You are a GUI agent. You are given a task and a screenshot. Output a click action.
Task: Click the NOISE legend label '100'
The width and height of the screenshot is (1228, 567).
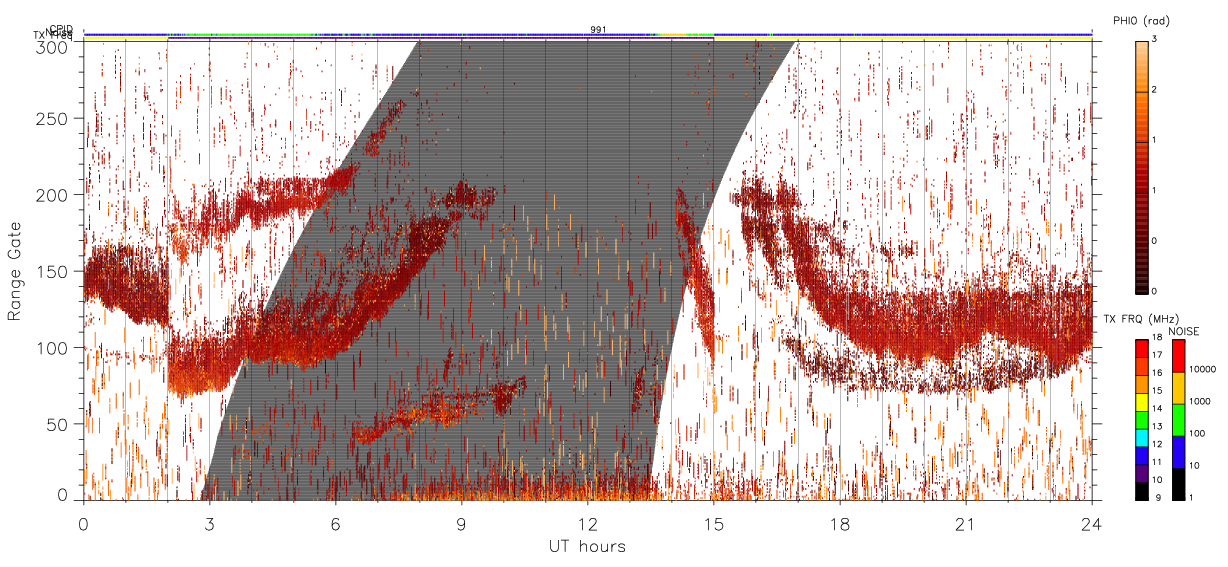[1199, 434]
